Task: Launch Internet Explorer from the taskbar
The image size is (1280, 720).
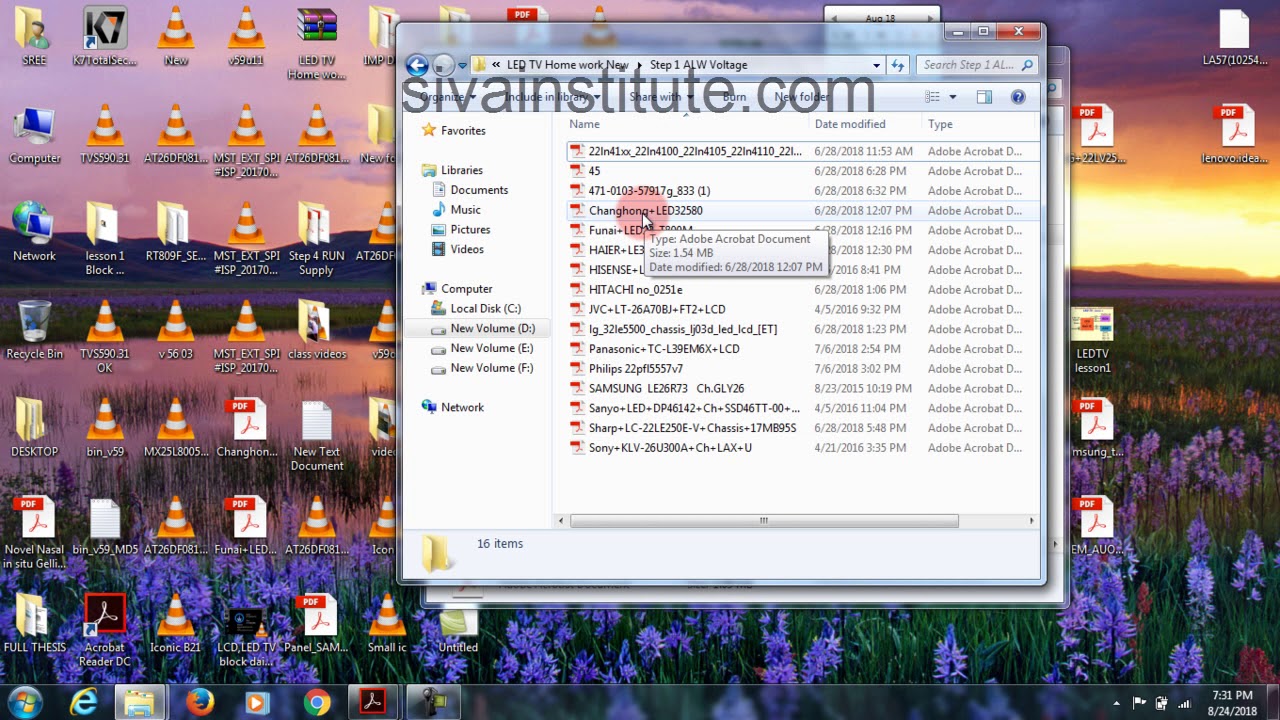Action: pyautogui.click(x=84, y=702)
